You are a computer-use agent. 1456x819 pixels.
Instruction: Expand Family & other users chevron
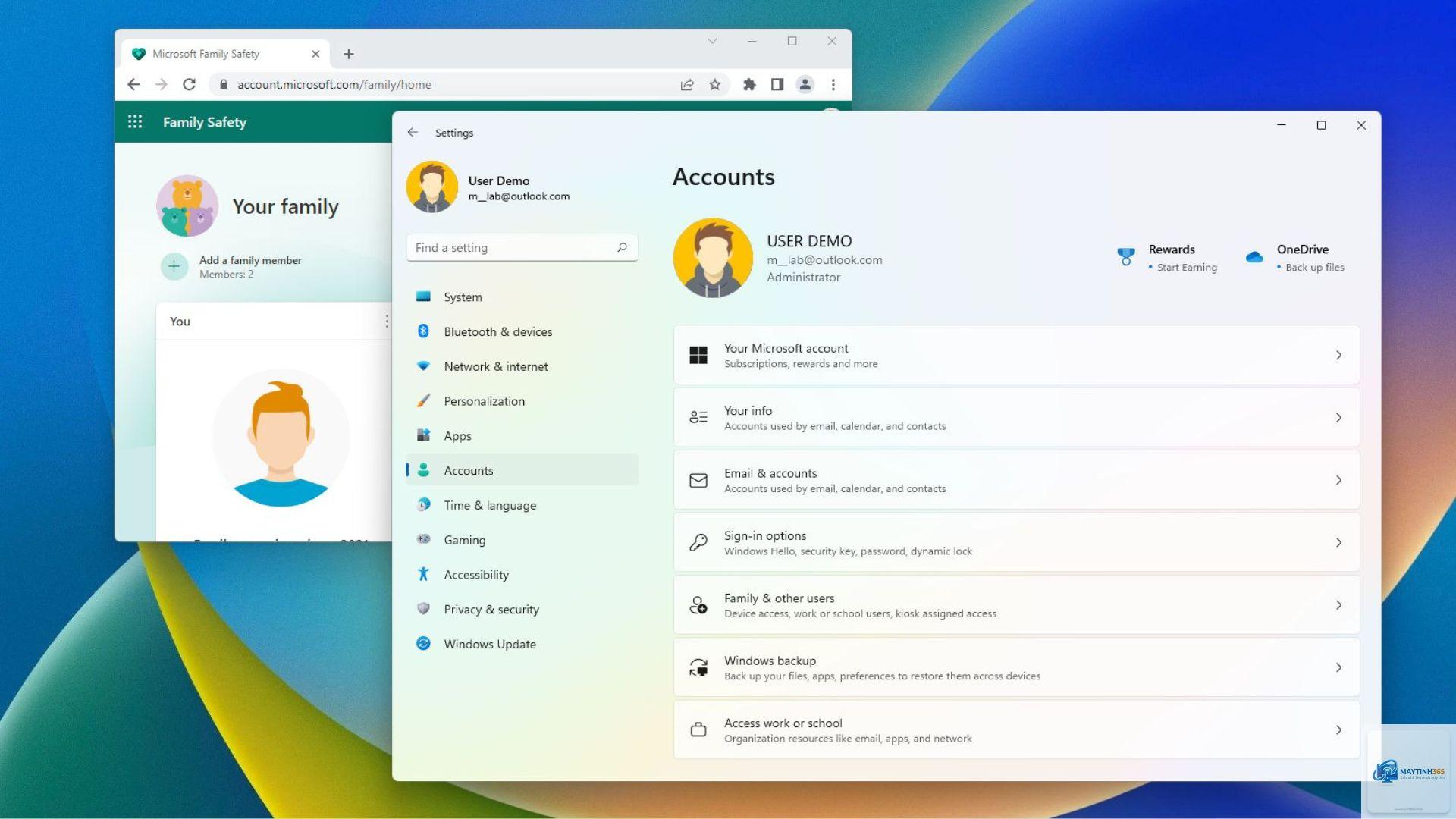pos(1338,605)
